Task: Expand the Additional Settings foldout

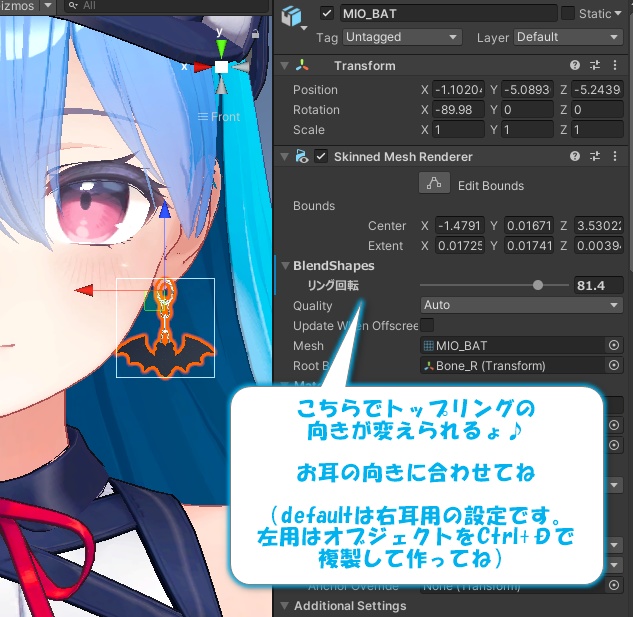Action: point(285,606)
